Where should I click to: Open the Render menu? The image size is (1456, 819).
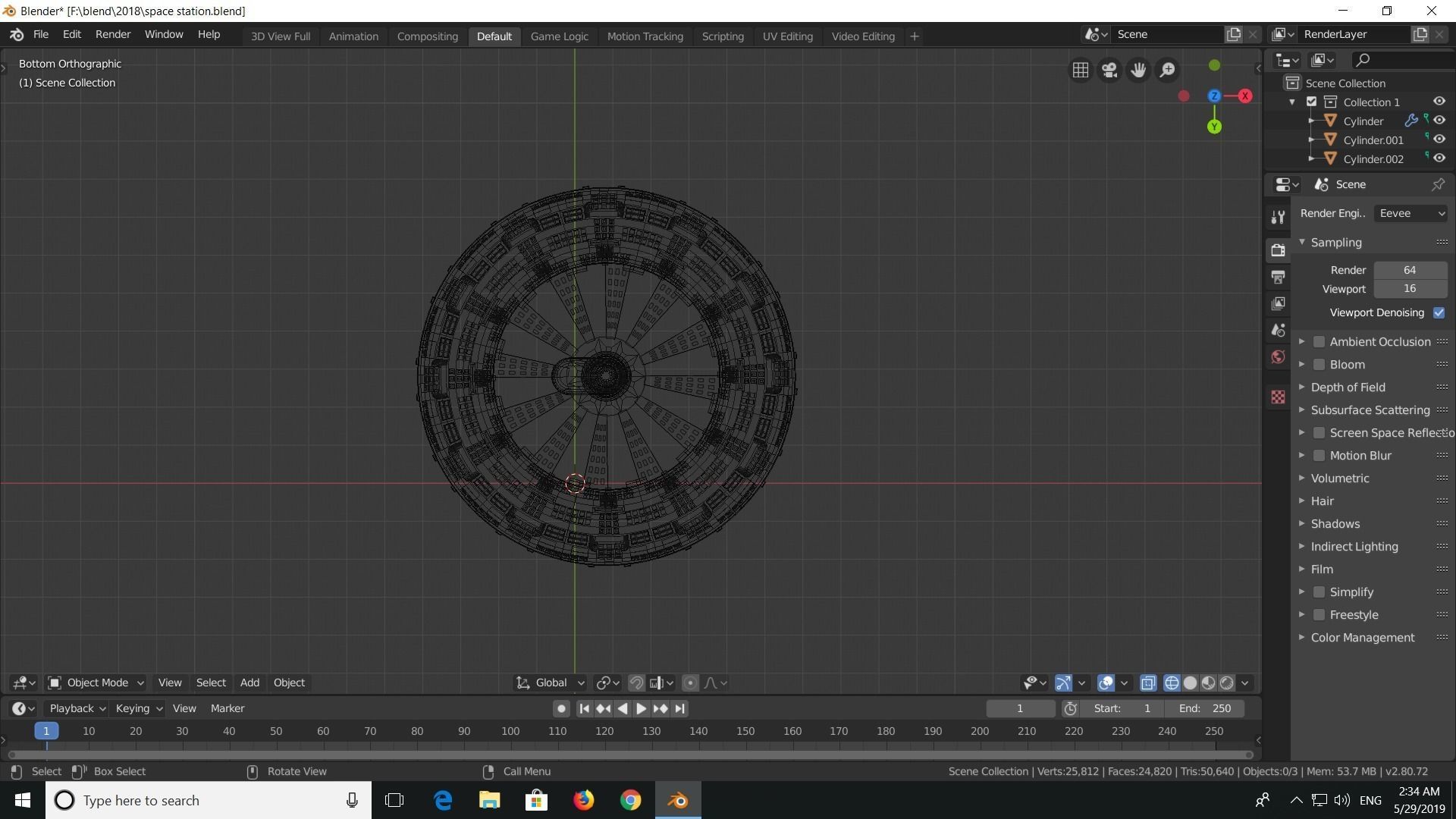pyautogui.click(x=113, y=35)
